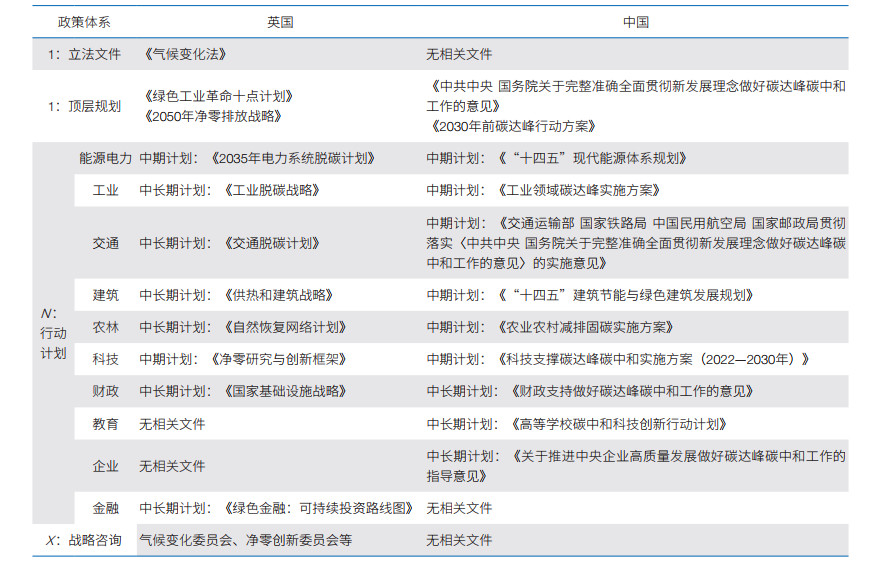The width and height of the screenshot is (885, 566).
Task: Click 《2030年前碳达峰行动方案》
Action: coord(512,126)
